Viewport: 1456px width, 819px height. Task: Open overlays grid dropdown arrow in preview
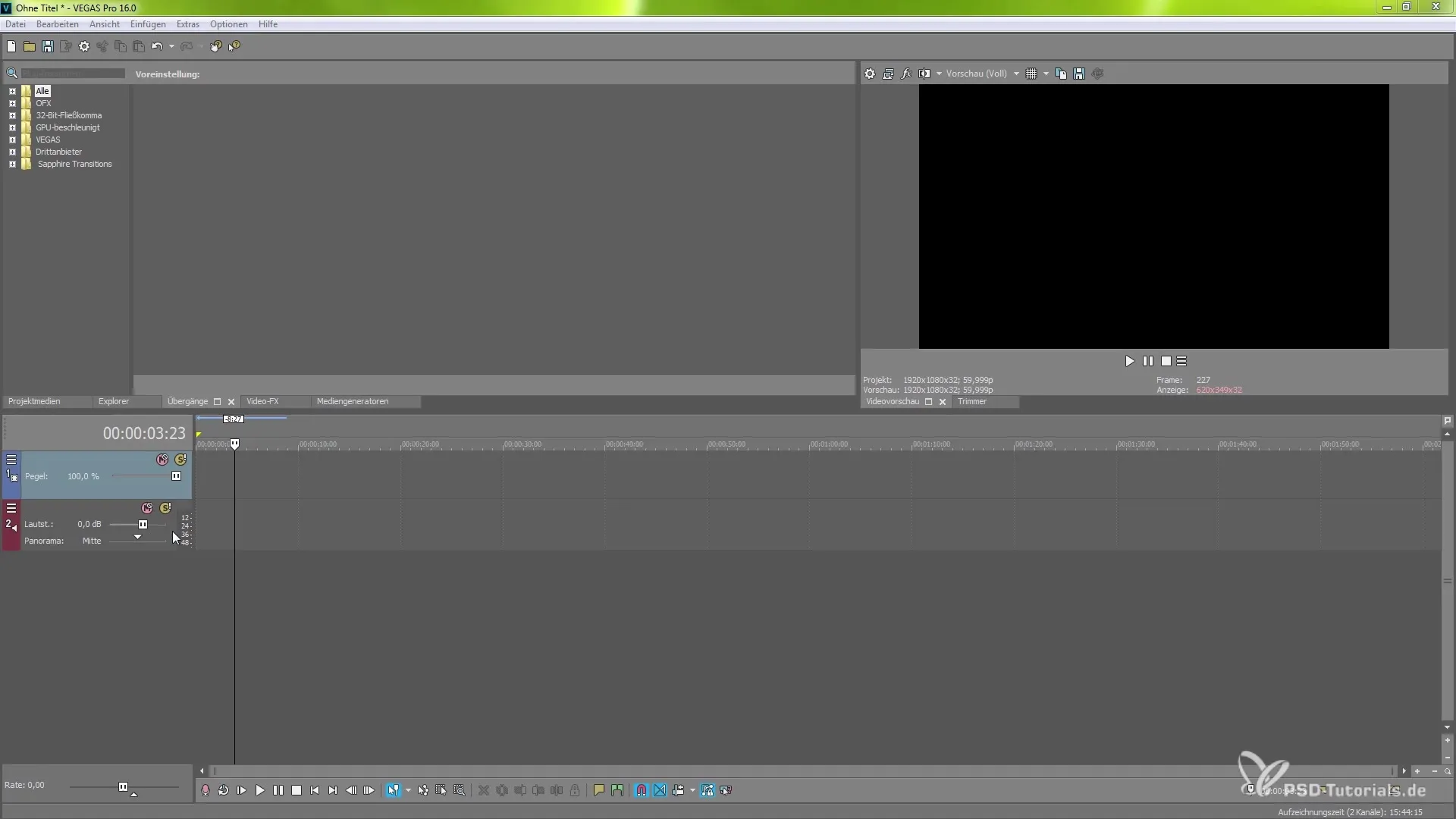click(x=1046, y=74)
